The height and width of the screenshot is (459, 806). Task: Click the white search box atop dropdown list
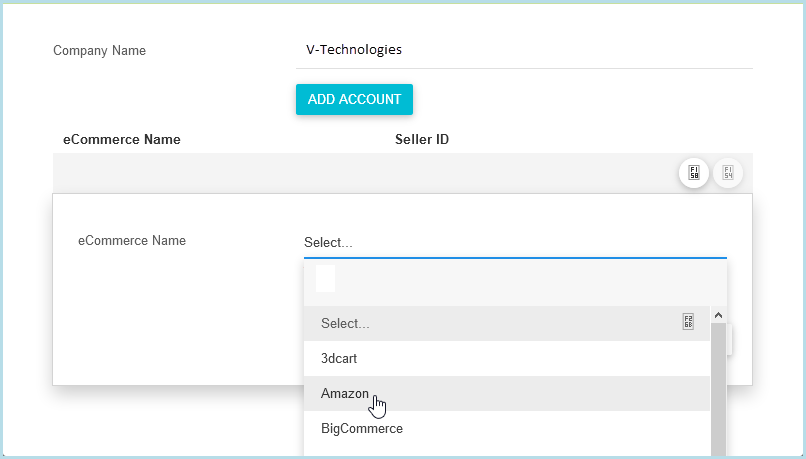pyautogui.click(x=325, y=278)
